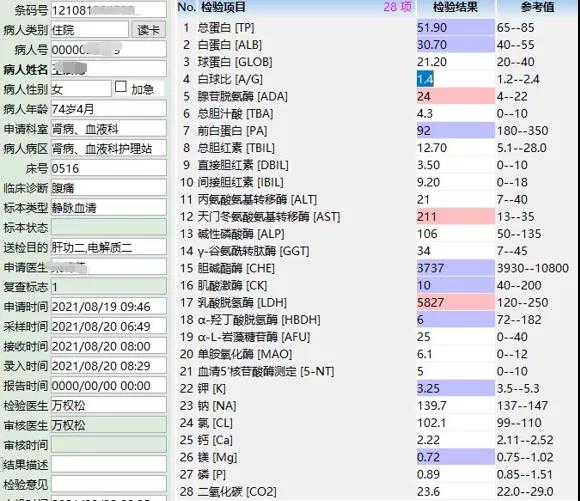Image resolution: width=580 pixels, height=501 pixels.
Task: Click the 条码号 input field
Action: click(x=108, y=10)
